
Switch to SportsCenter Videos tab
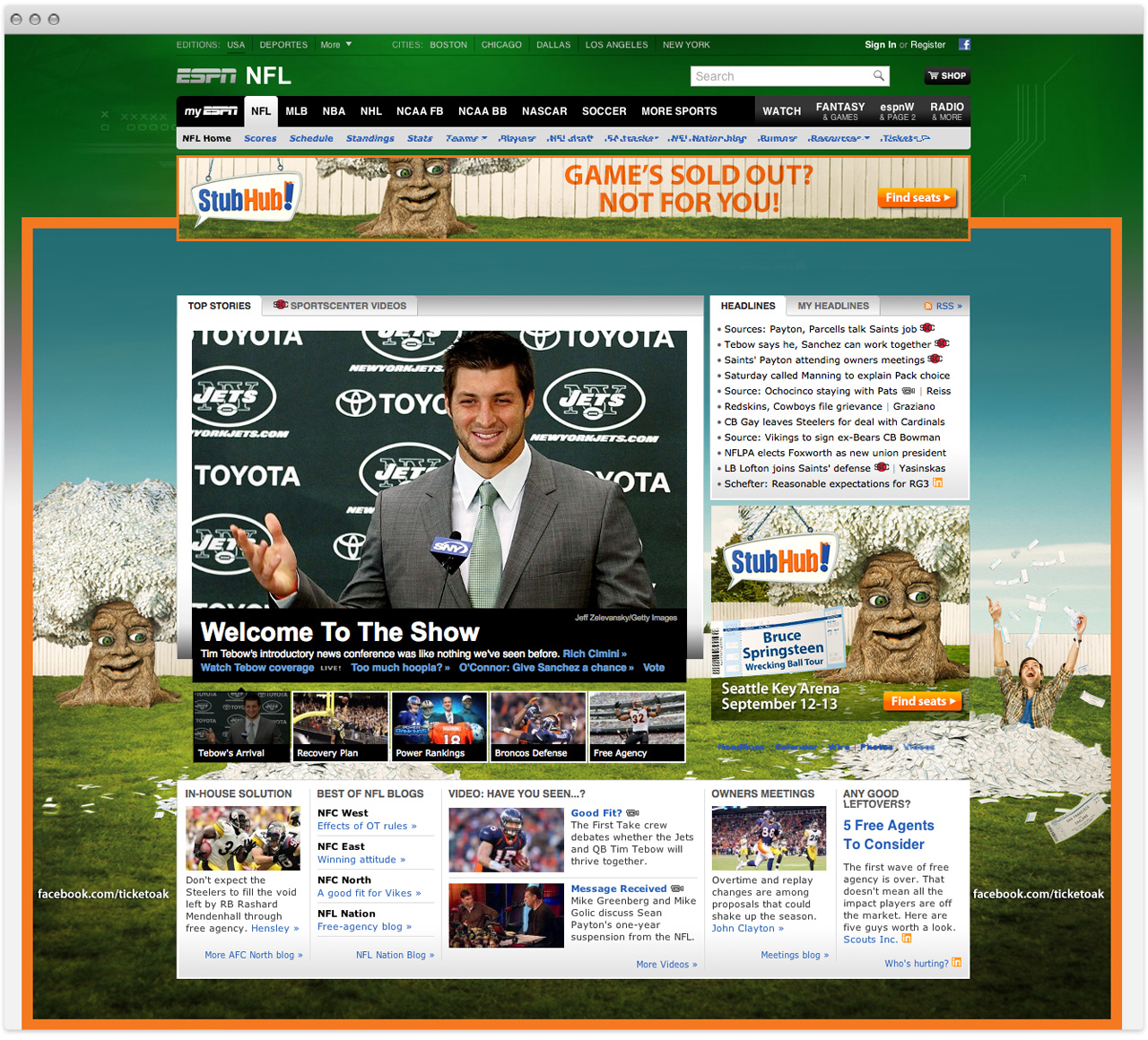[340, 306]
